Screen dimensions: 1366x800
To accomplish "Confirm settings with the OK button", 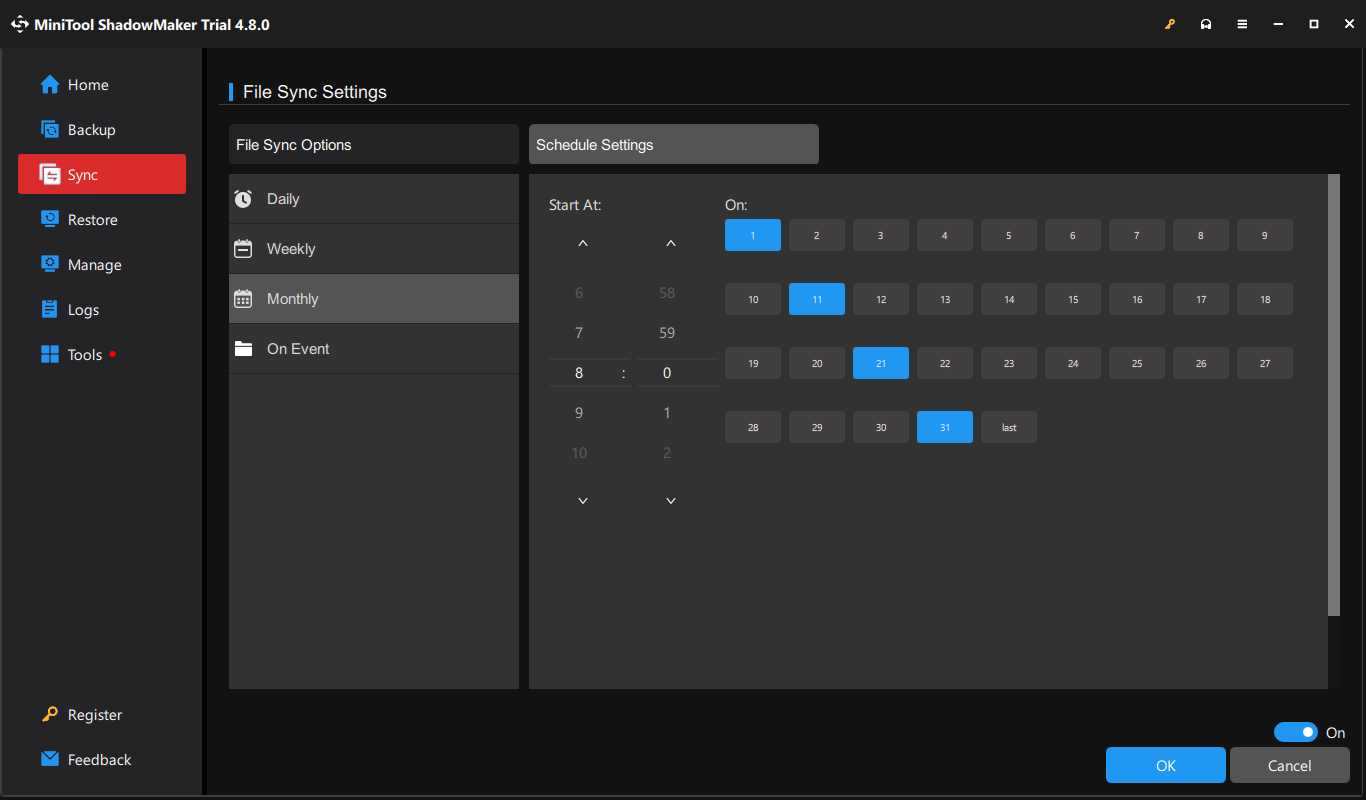I will tap(1165, 765).
